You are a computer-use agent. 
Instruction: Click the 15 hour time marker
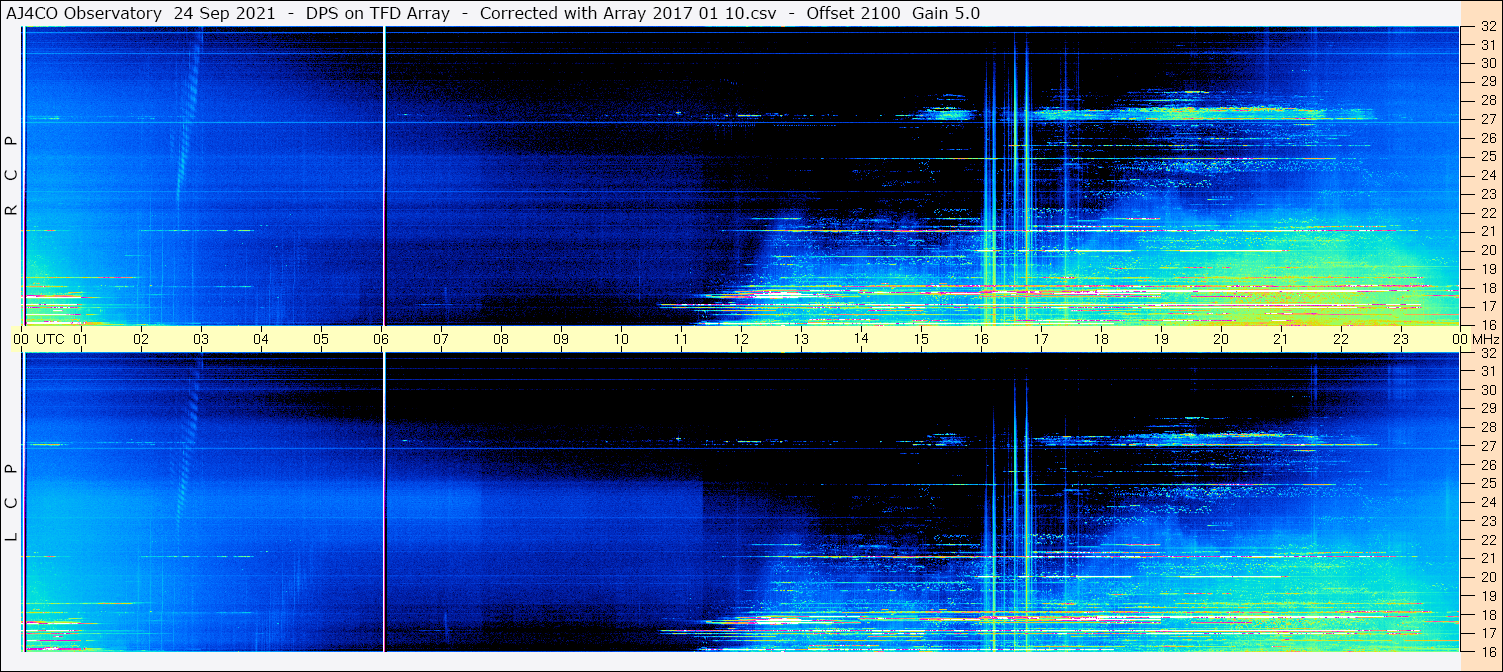(921, 339)
